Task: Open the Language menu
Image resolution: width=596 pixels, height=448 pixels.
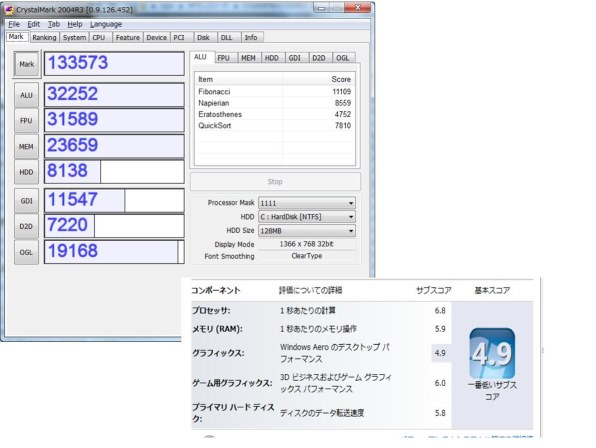Action: pyautogui.click(x=106, y=24)
